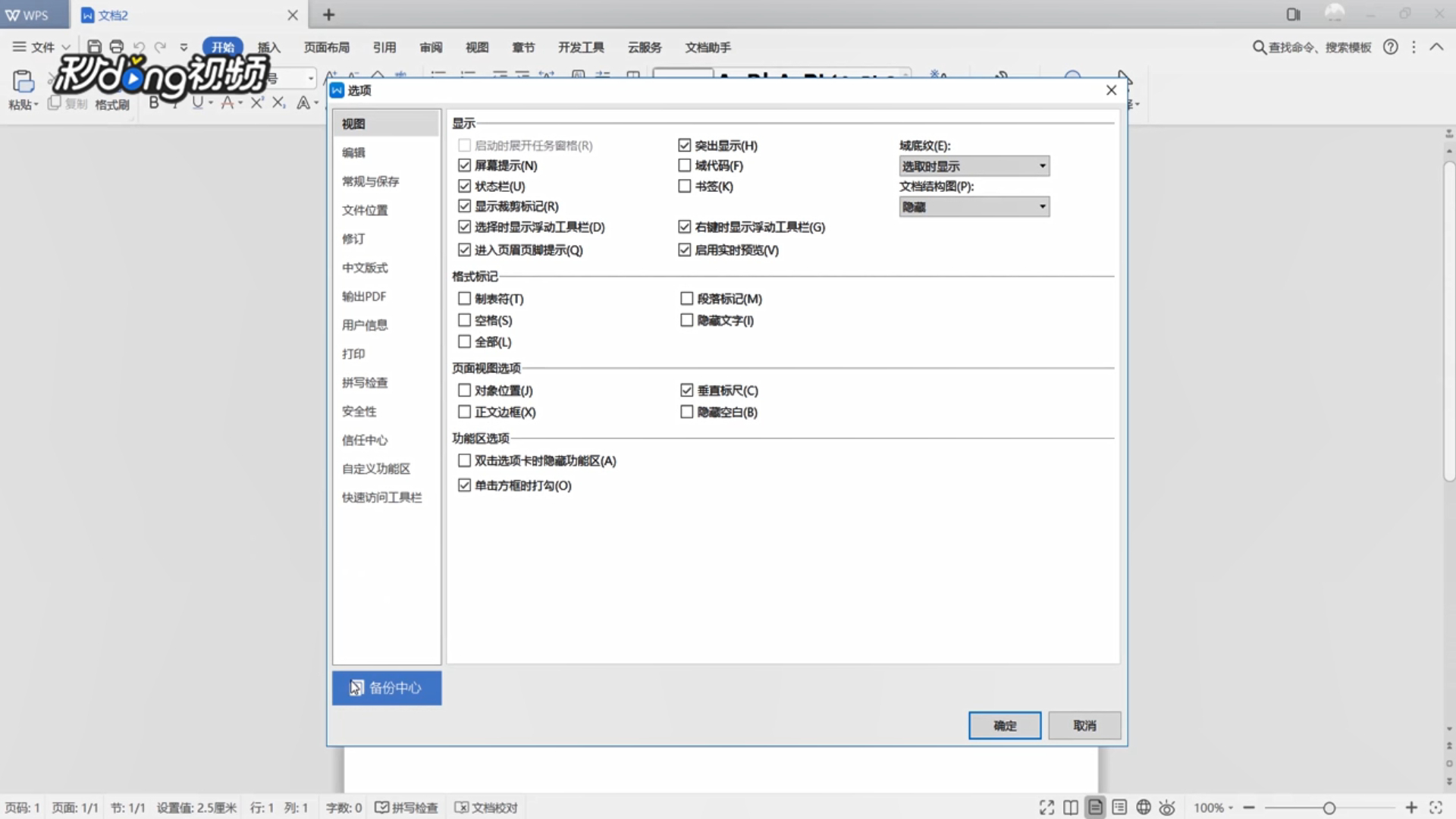Image resolution: width=1456 pixels, height=819 pixels.
Task: Open the help question mark icon
Action: [1390, 47]
